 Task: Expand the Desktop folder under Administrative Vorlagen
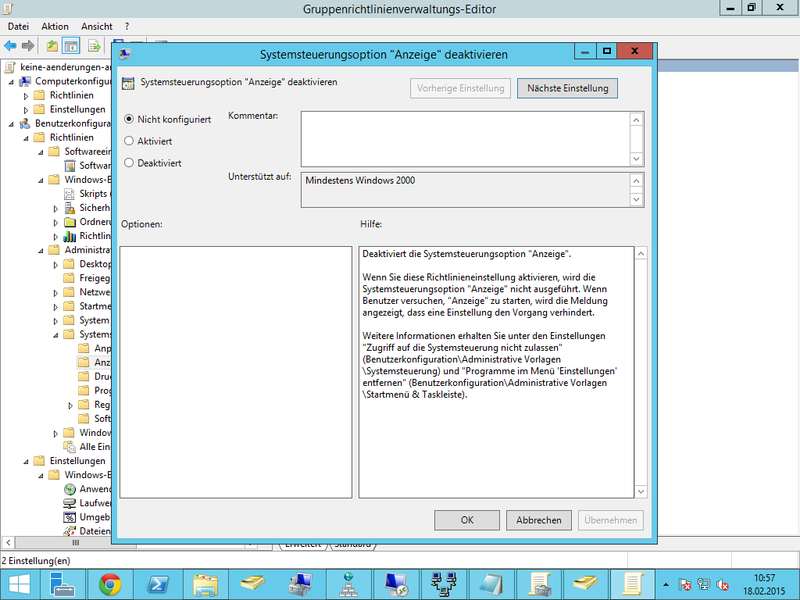[55, 264]
